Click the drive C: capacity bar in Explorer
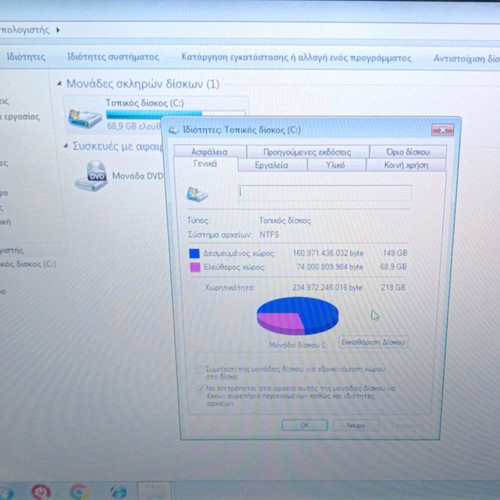 [x=176, y=115]
